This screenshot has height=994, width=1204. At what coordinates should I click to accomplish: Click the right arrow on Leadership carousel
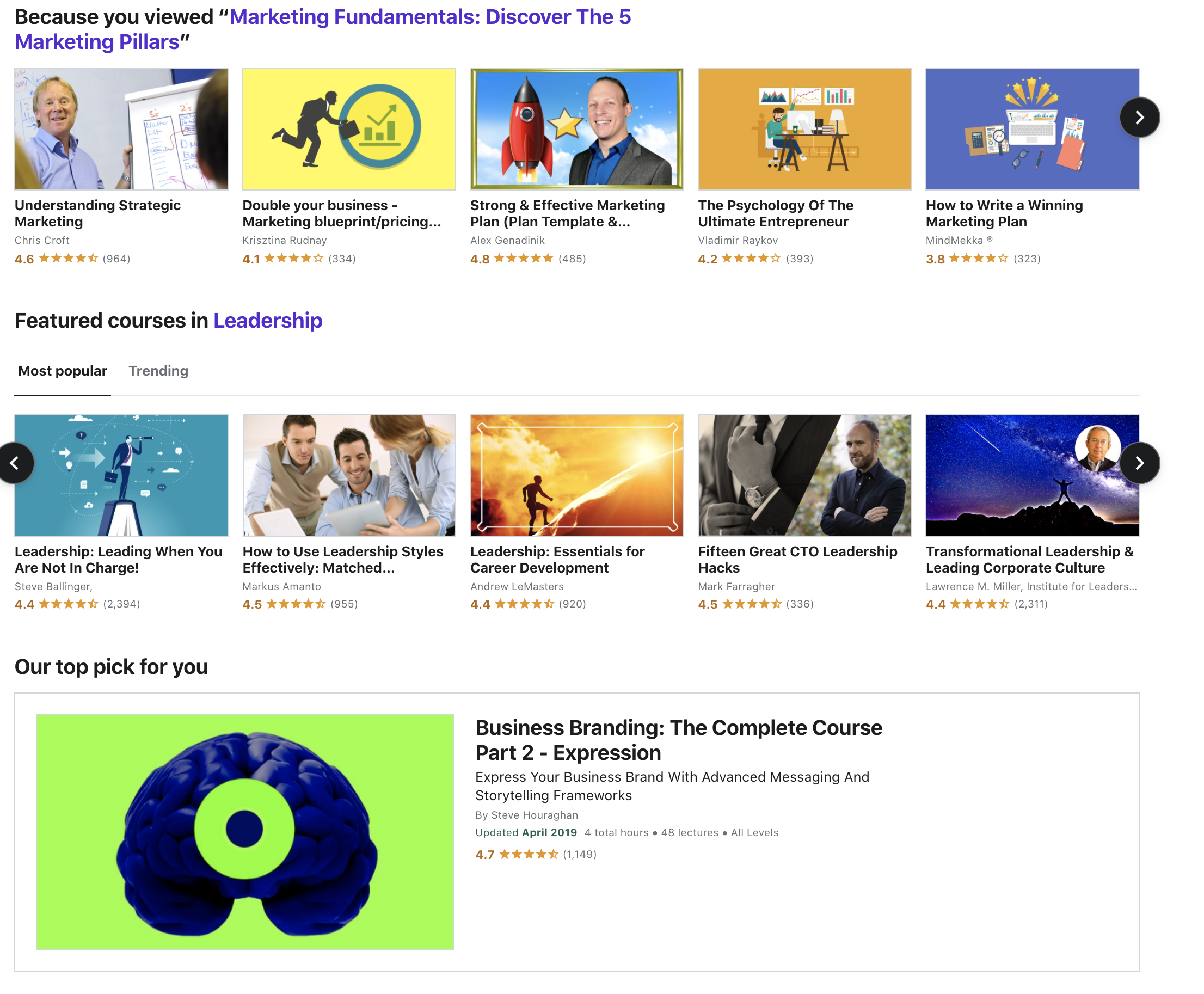coord(1139,463)
